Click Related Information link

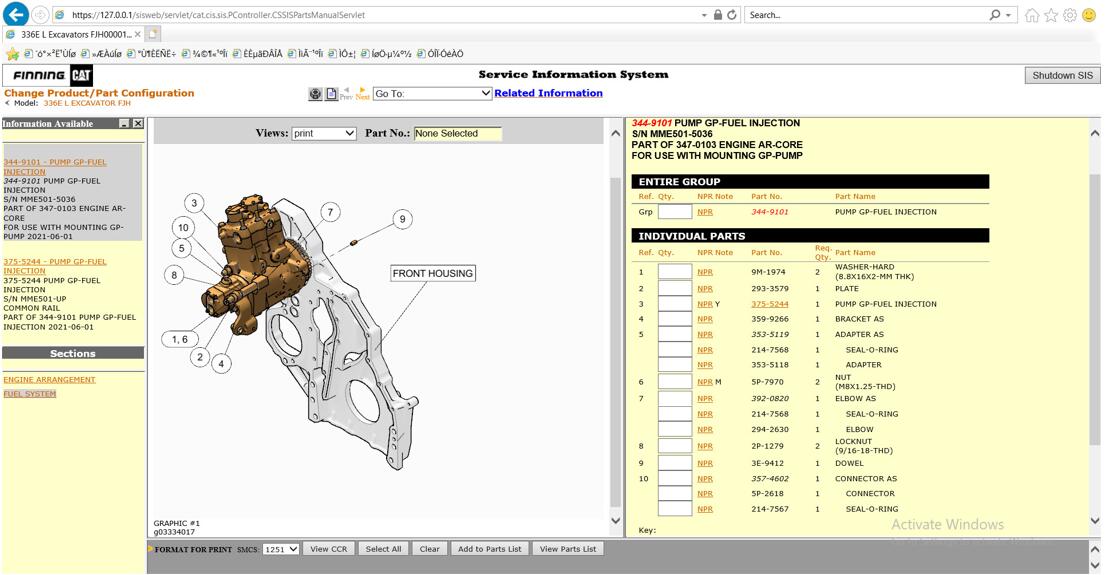548,93
